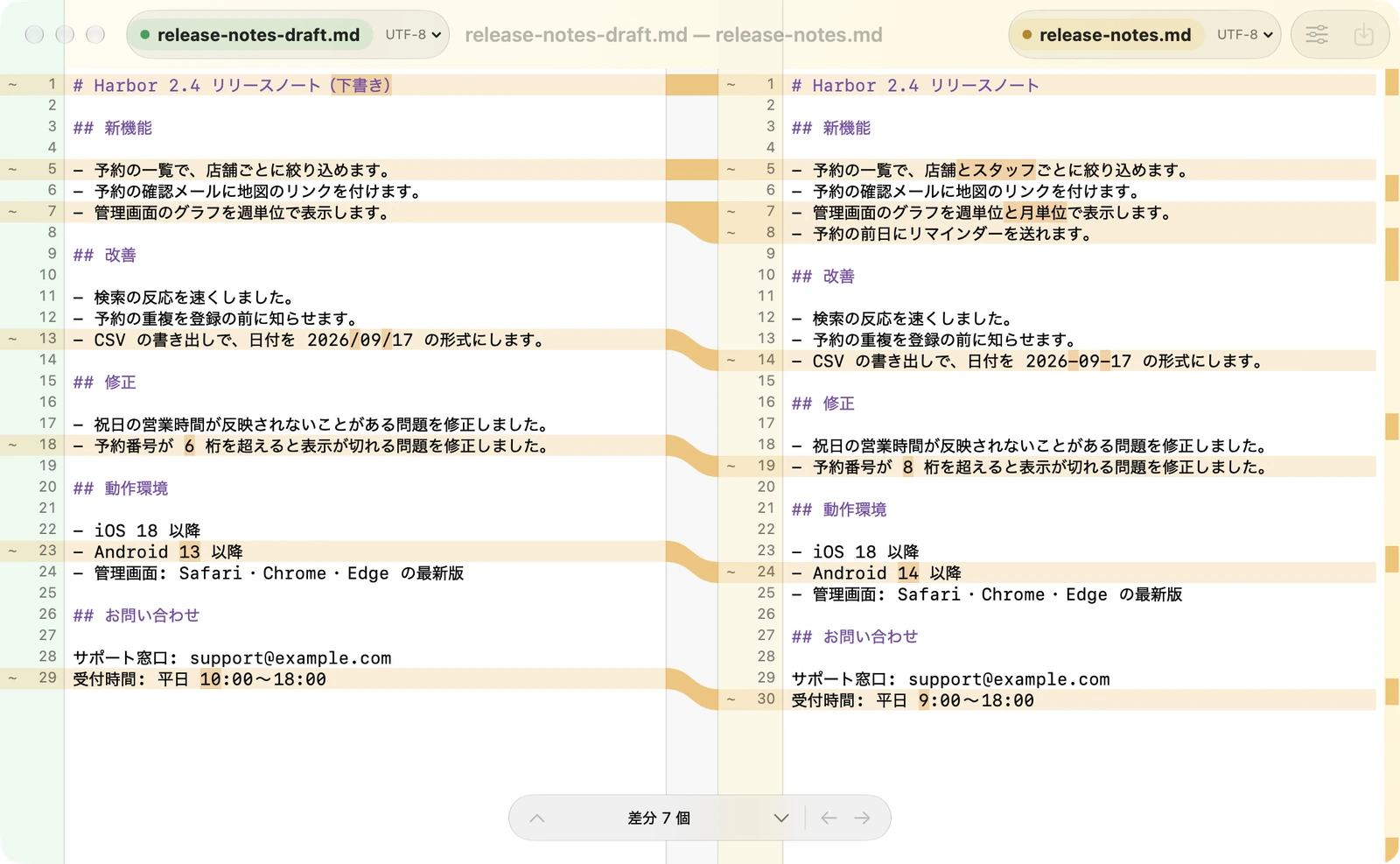Click right line サポート窓口: support@example.com

click(x=950, y=679)
